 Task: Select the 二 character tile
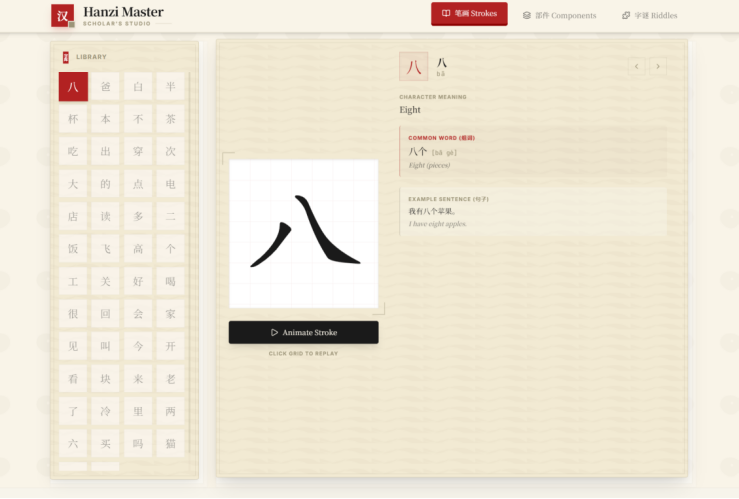[171, 216]
